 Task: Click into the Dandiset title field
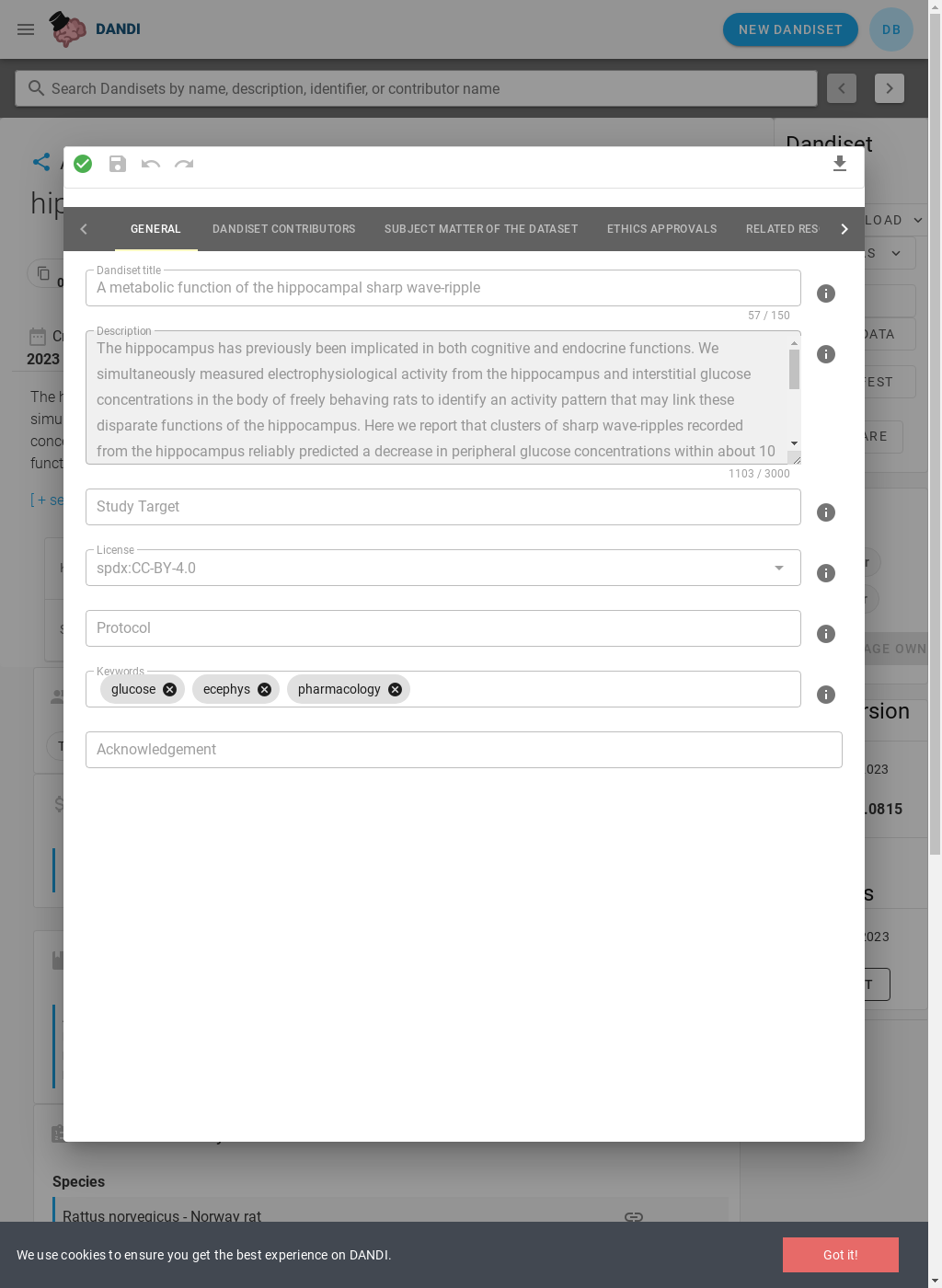click(x=442, y=288)
